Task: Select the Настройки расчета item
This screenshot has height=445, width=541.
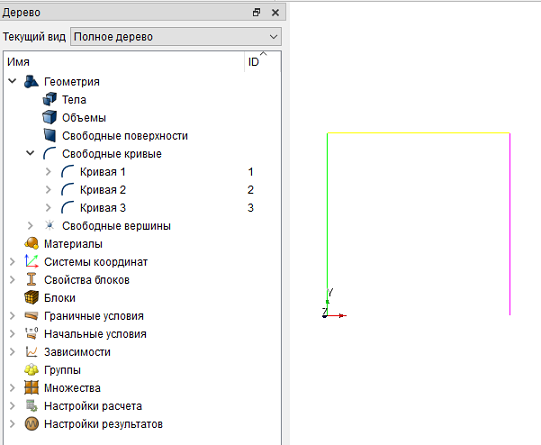Action: click(x=93, y=406)
